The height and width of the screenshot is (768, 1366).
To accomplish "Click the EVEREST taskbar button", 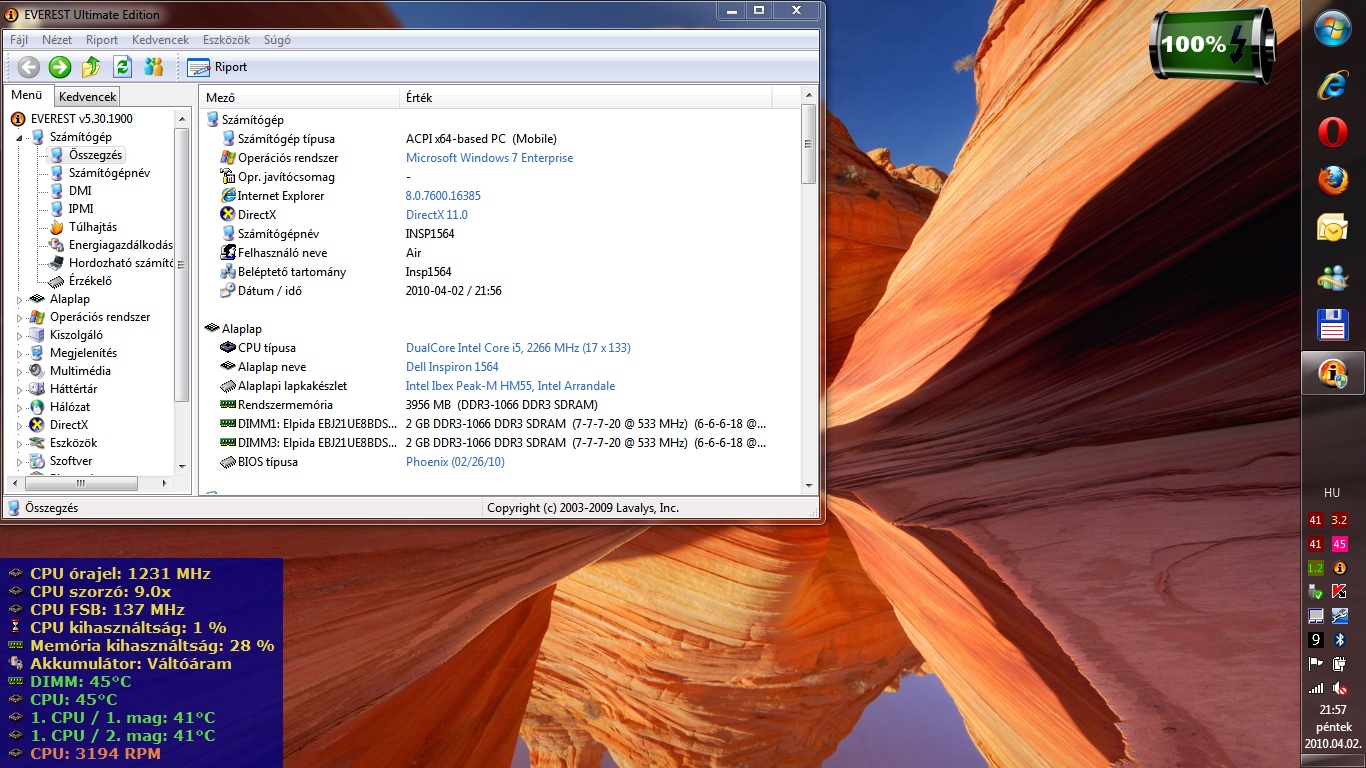I will pyautogui.click(x=1333, y=373).
